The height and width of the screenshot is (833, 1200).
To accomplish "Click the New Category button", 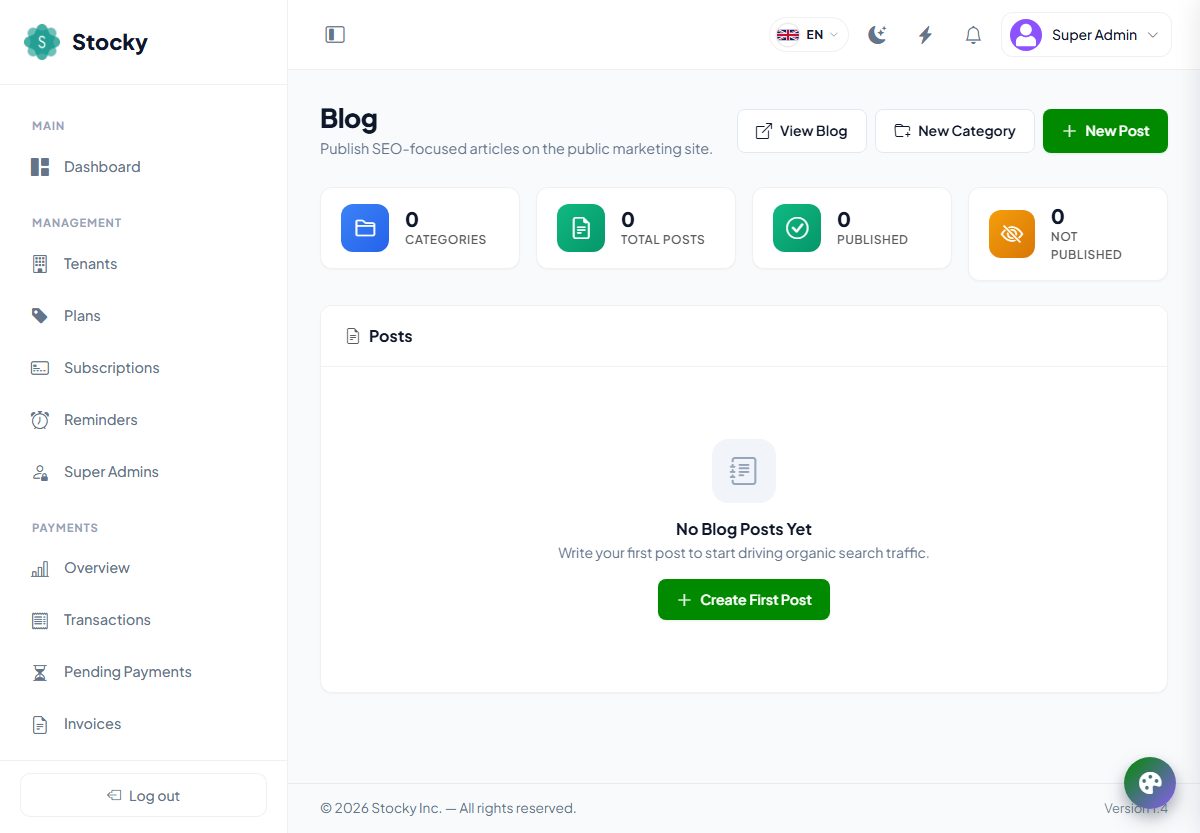I will tap(954, 131).
